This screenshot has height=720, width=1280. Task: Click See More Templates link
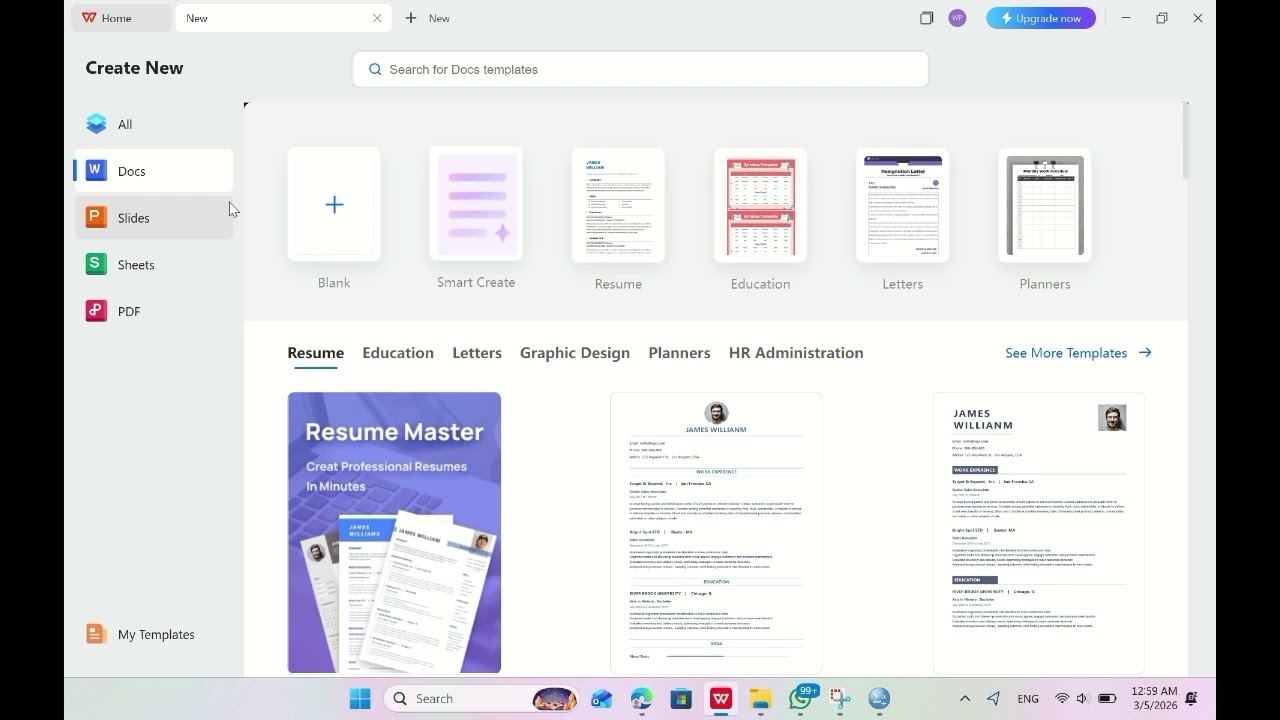click(1078, 353)
